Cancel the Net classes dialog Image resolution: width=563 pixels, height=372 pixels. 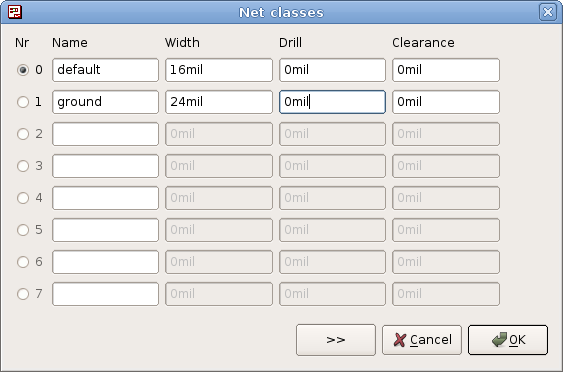[422, 340]
